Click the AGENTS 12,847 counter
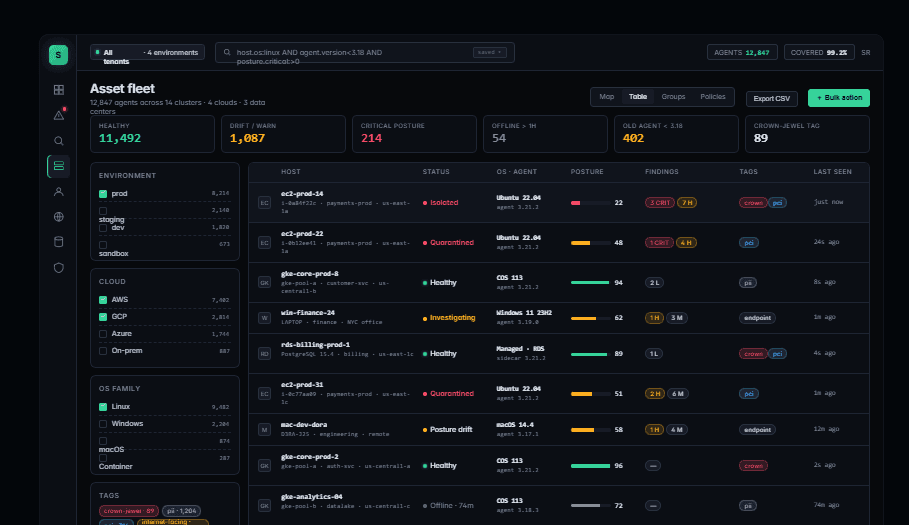Viewport: 909px width, 525px height. [742, 53]
